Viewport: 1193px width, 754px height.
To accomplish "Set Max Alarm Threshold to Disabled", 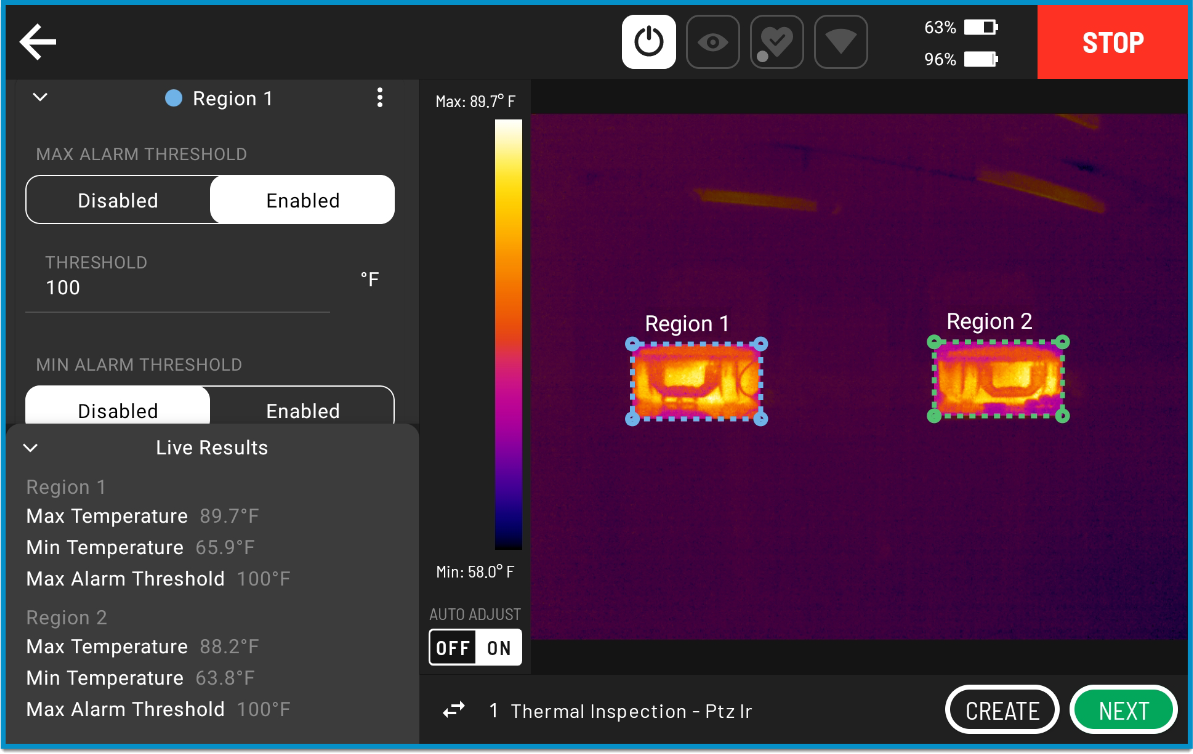I will [118, 200].
